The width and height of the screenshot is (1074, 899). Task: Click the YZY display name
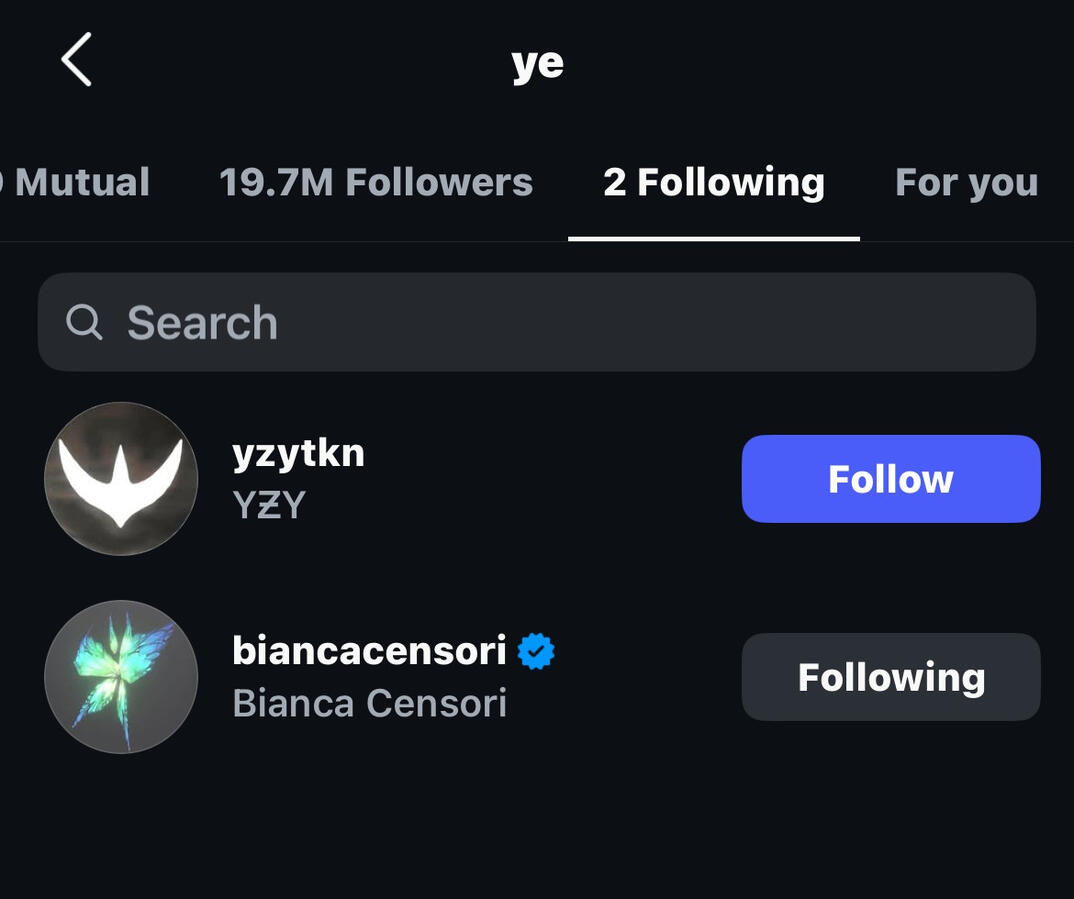(x=268, y=506)
